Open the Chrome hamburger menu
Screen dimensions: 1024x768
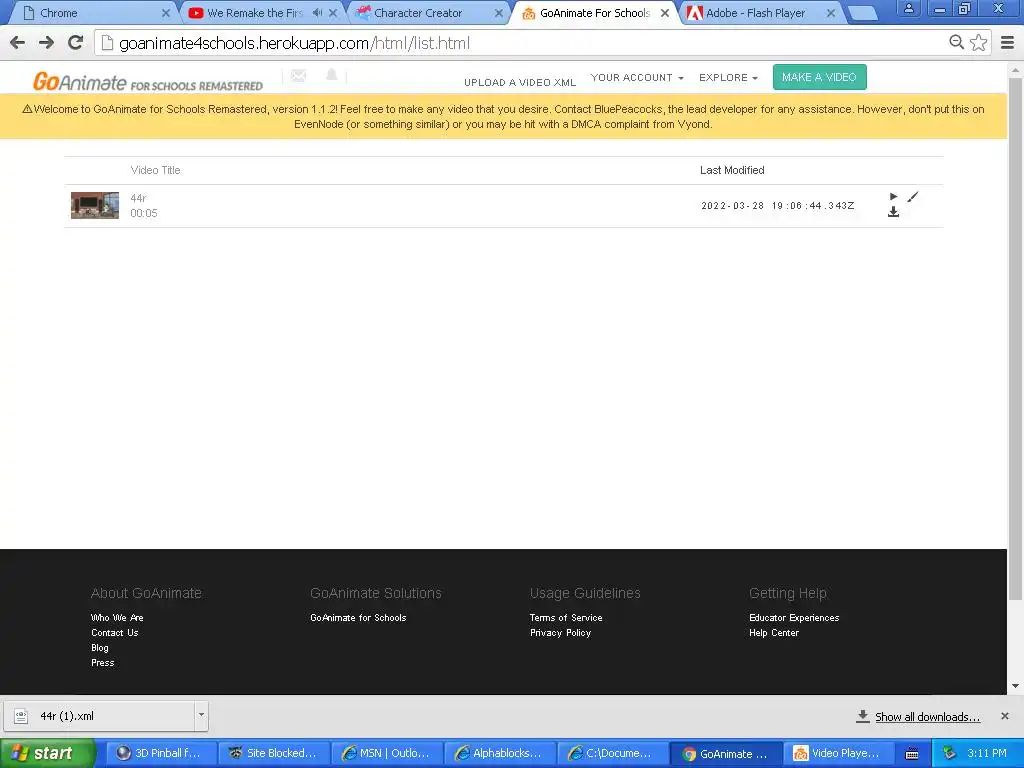click(x=1008, y=43)
